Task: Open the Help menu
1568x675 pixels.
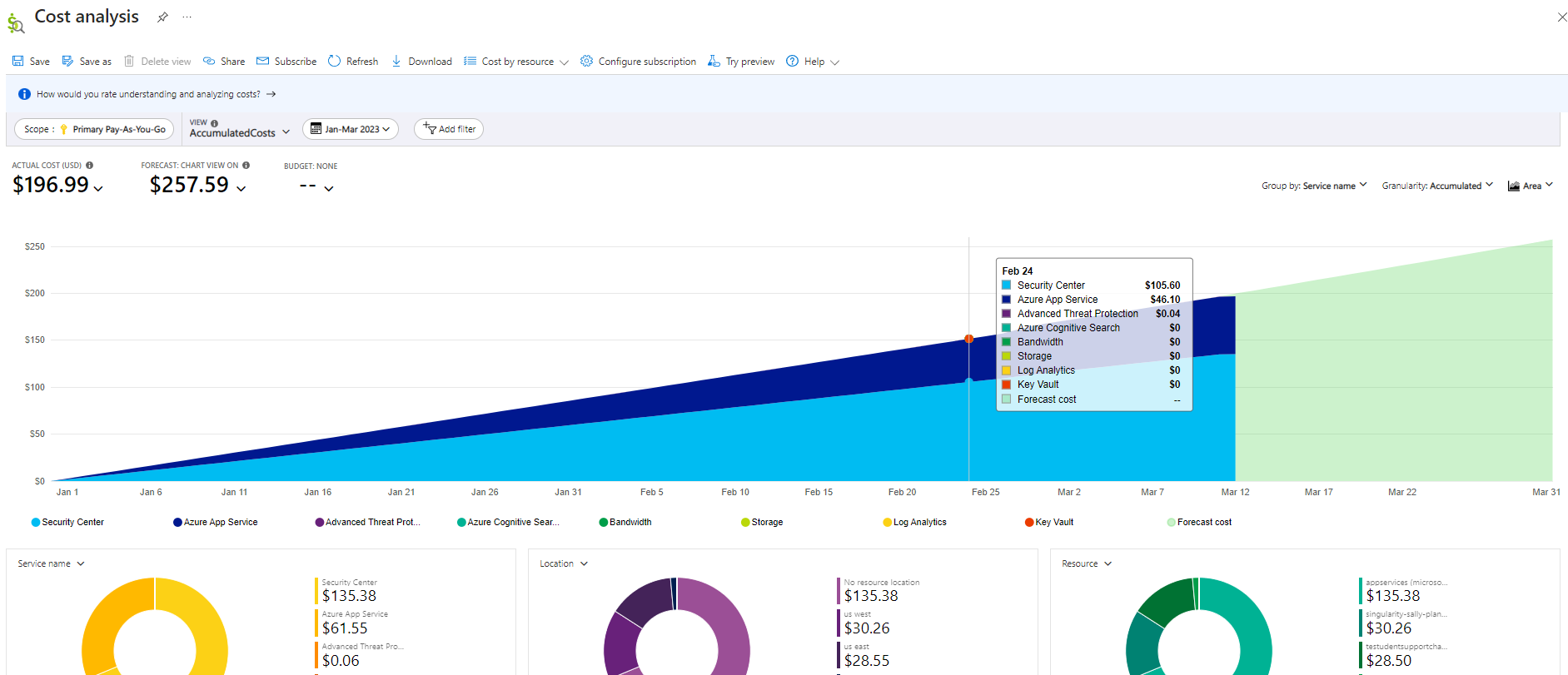Action: [x=813, y=62]
